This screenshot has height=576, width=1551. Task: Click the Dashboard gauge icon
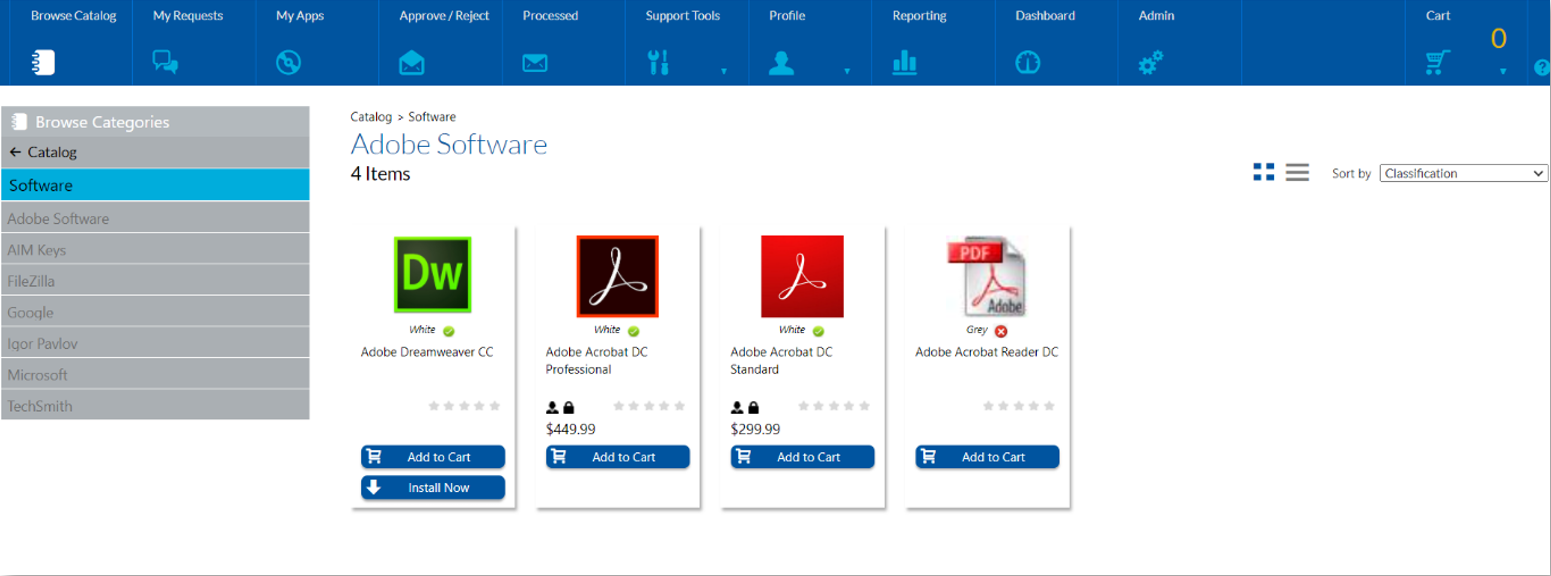(x=1027, y=63)
